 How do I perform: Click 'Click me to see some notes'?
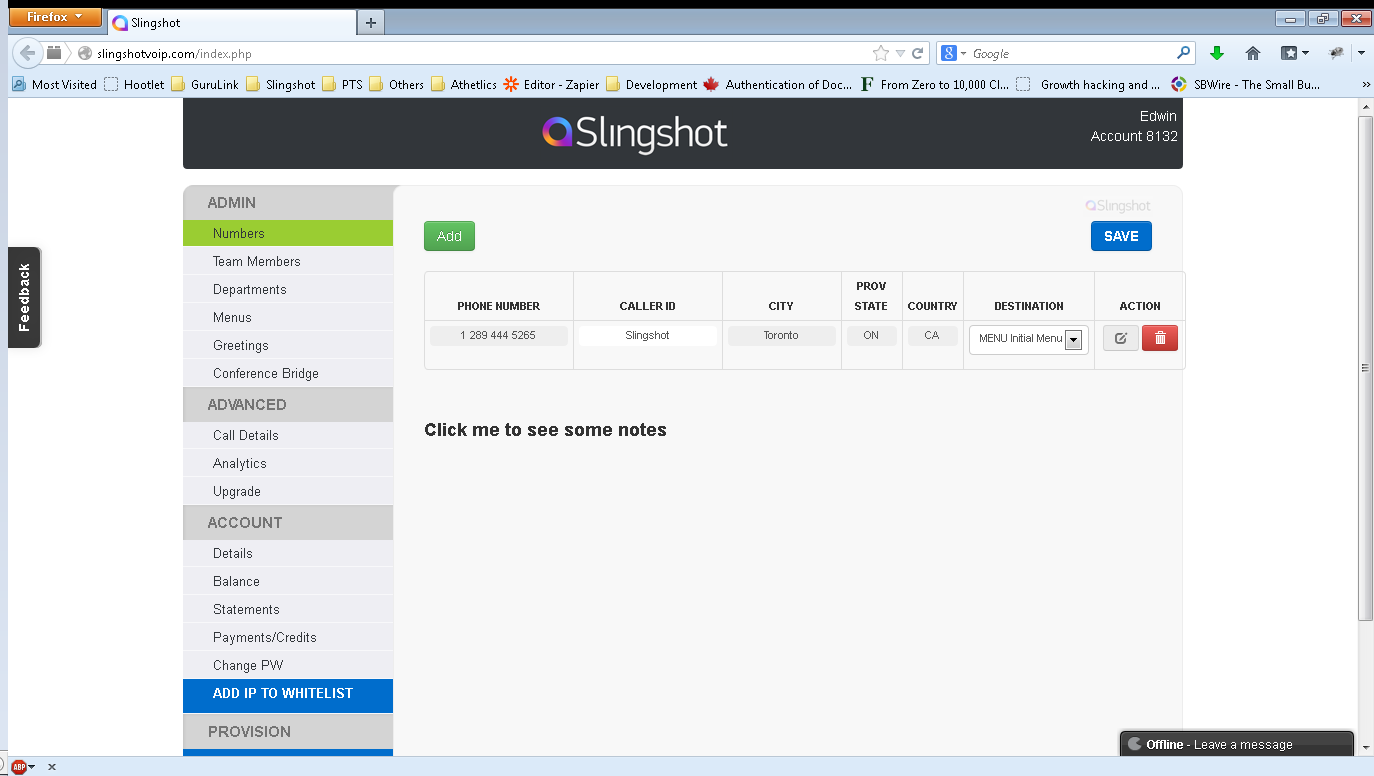pyautogui.click(x=545, y=430)
